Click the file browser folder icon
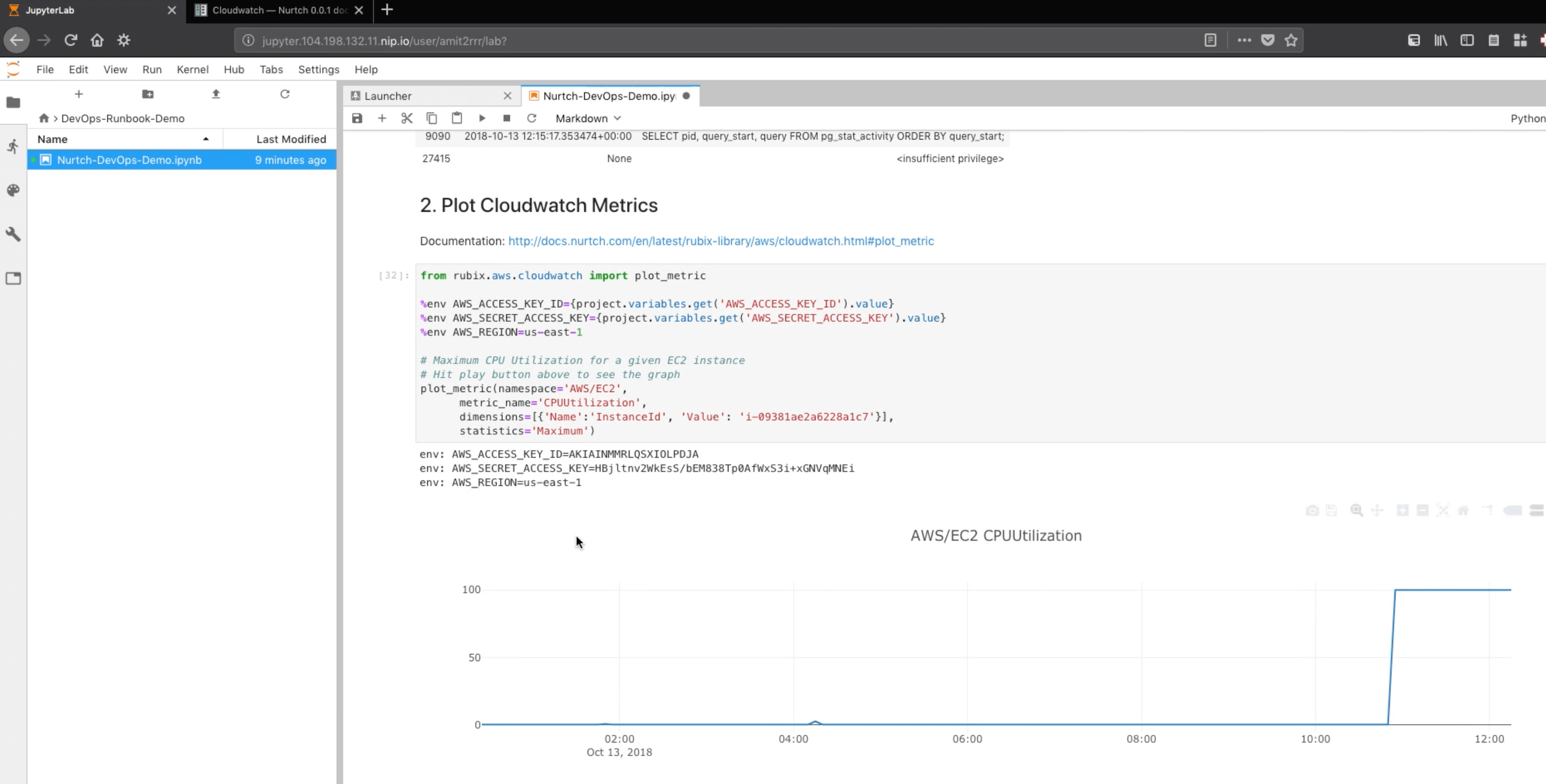1546x784 pixels. [13, 103]
